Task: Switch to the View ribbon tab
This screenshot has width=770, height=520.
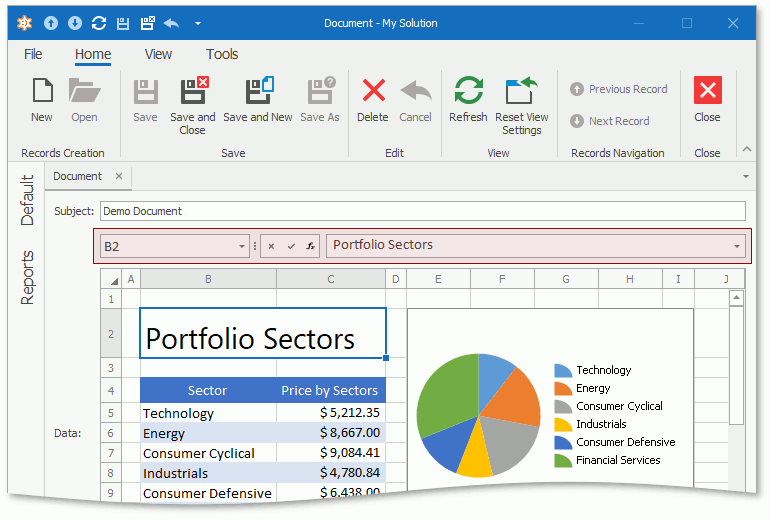Action: [x=158, y=54]
